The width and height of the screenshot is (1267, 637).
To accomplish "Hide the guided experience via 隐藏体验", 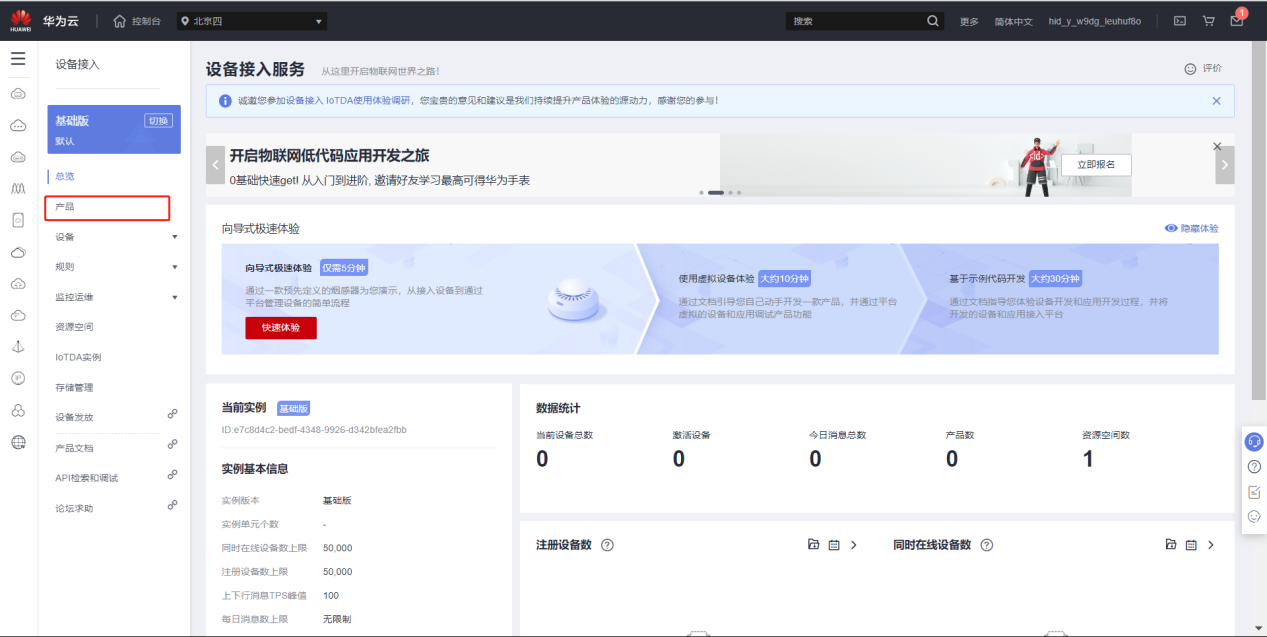I will click(1192, 228).
